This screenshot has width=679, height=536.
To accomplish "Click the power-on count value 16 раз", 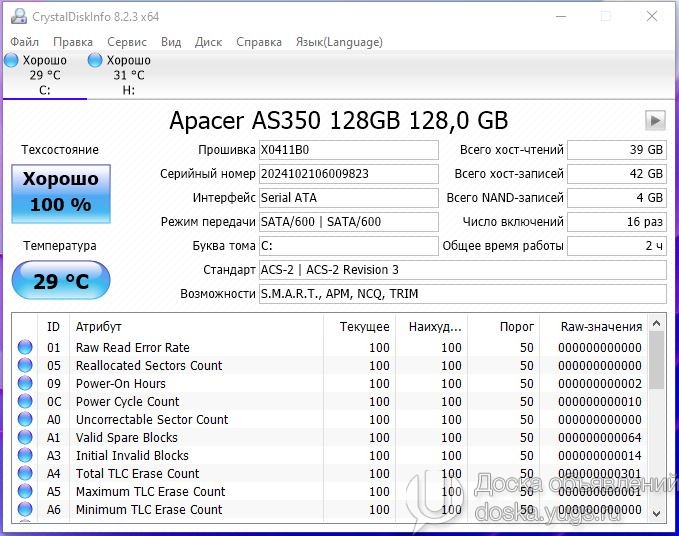I will (617, 222).
